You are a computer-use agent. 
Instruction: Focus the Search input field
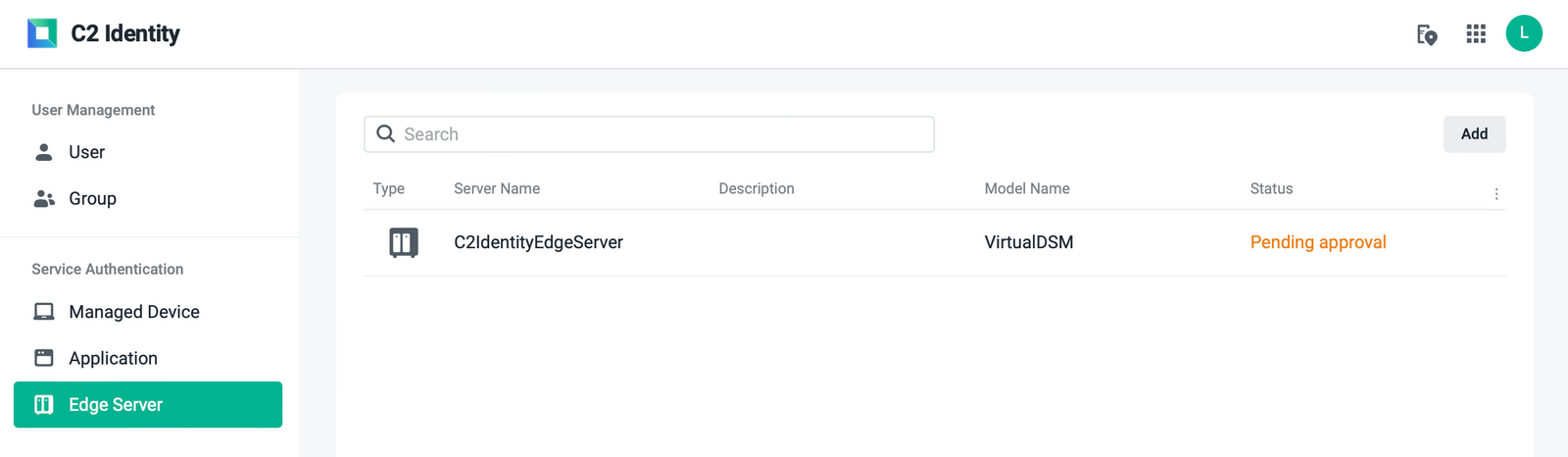[649, 134]
